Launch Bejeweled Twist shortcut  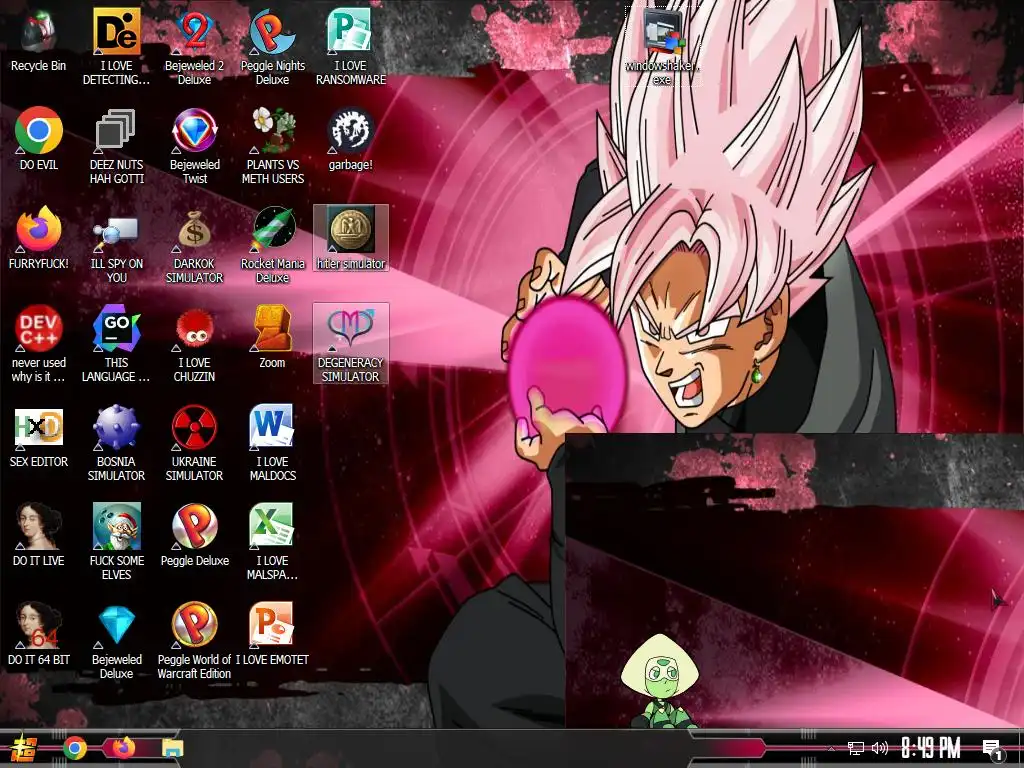195,146
